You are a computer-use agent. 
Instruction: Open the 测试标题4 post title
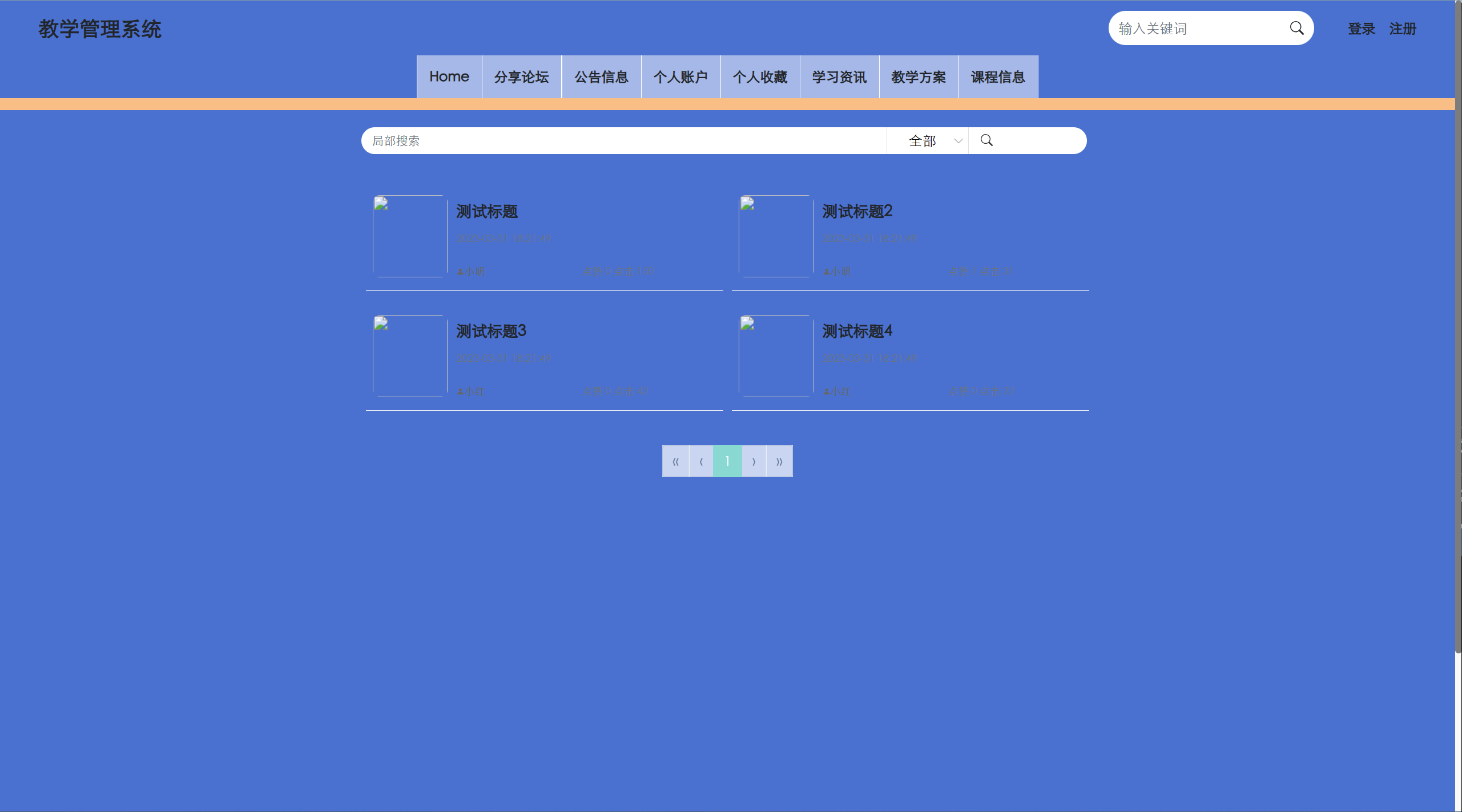tap(857, 331)
